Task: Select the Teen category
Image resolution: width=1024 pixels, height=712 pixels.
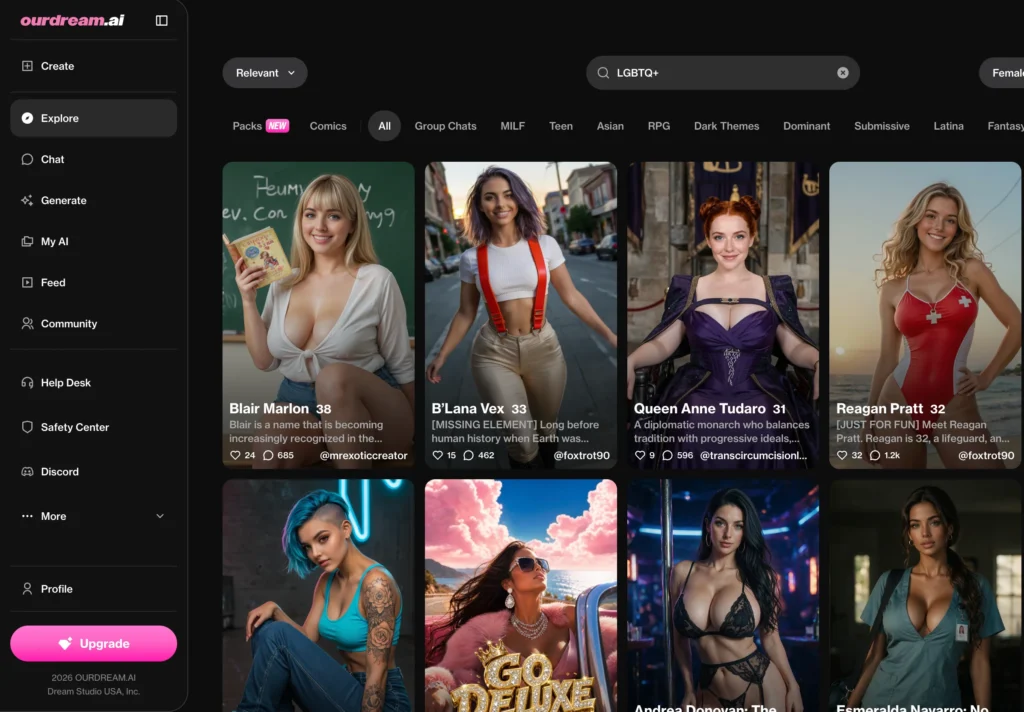Action: pos(561,126)
